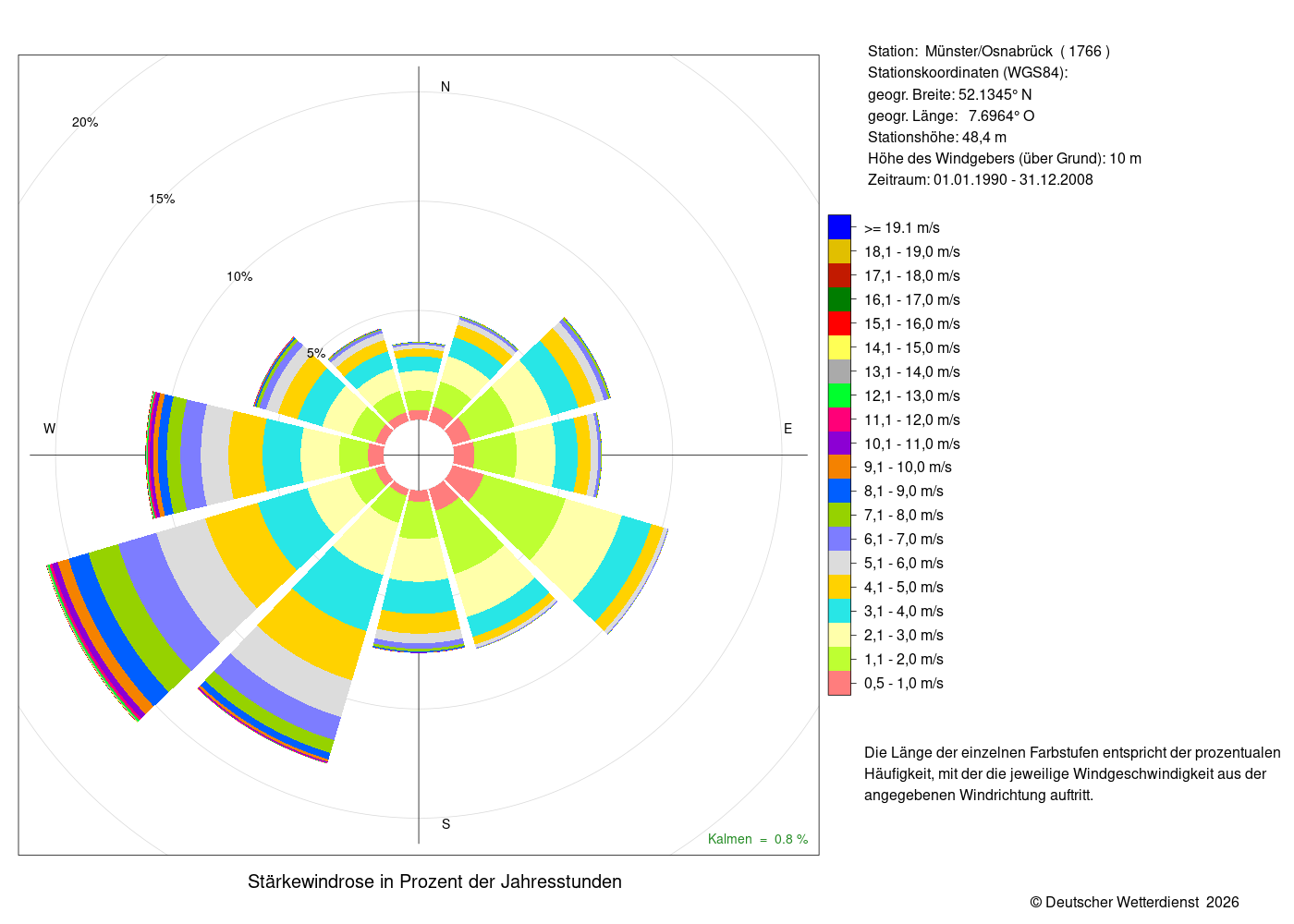Viewport: 1294px width, 924px height.
Task: Click the title 'Stärkewindrose in Prozent der Jahresstunden'
Action: (434, 881)
